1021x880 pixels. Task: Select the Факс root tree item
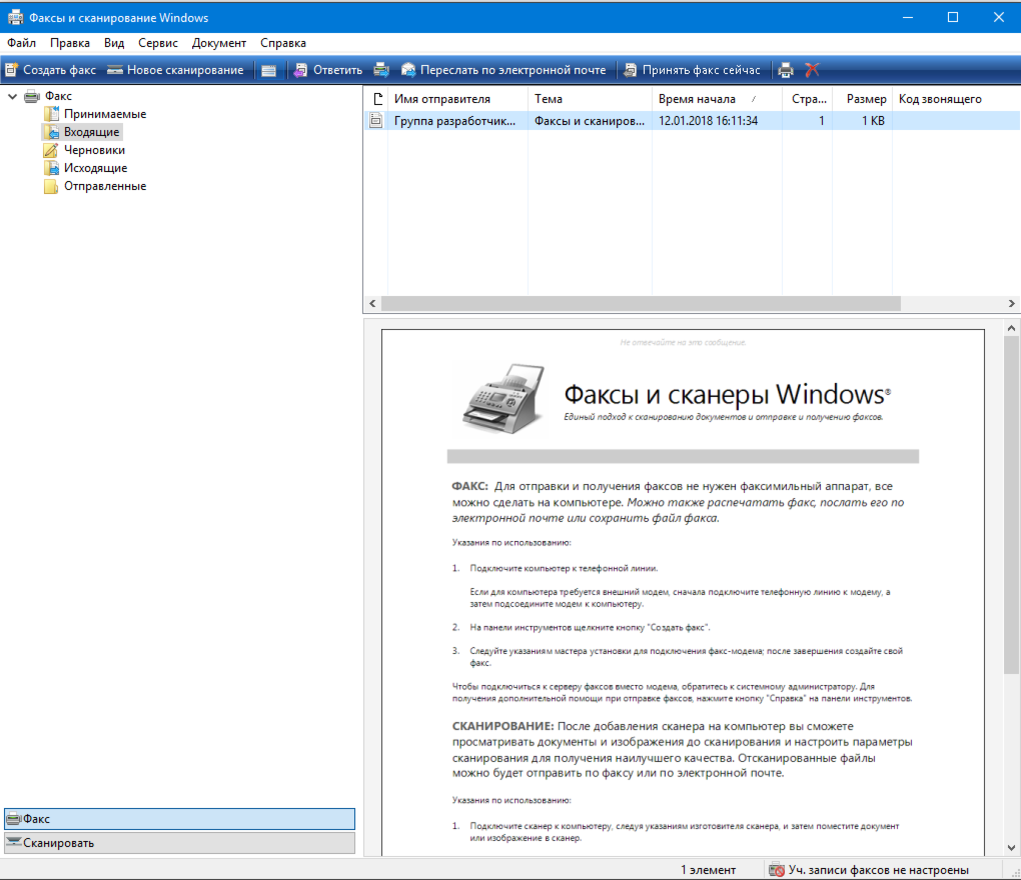click(58, 96)
